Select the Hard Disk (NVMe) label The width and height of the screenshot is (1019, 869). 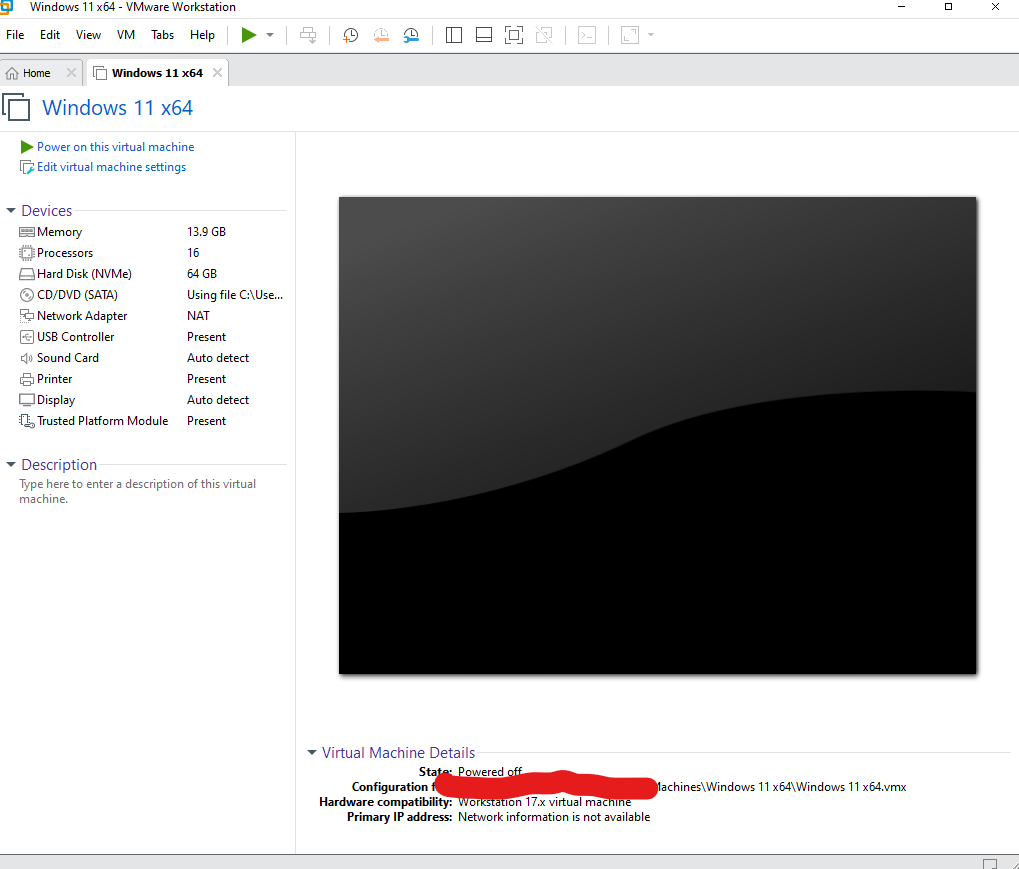84,274
